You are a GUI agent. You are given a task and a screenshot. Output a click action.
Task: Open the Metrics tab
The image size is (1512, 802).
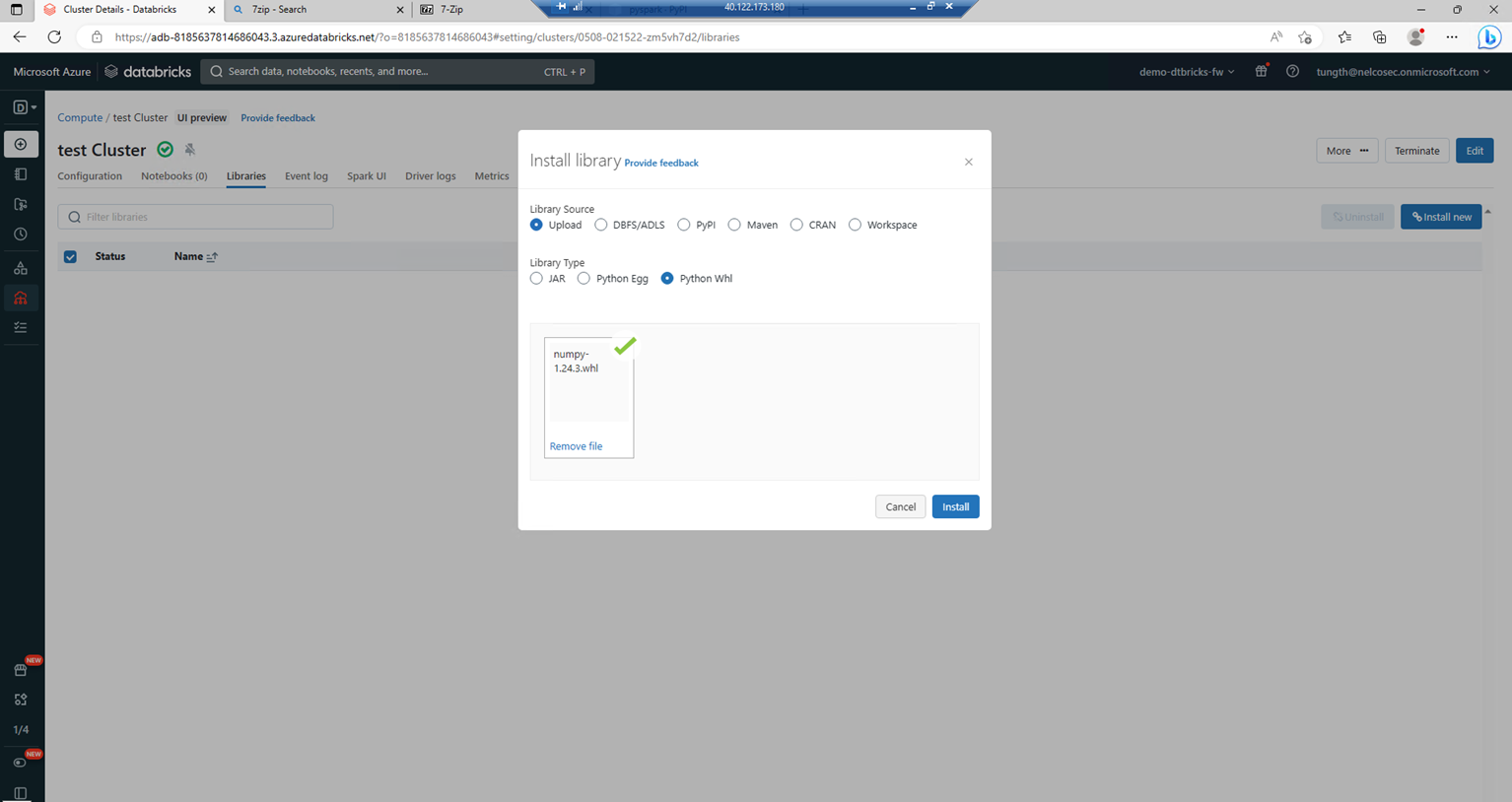click(x=492, y=176)
